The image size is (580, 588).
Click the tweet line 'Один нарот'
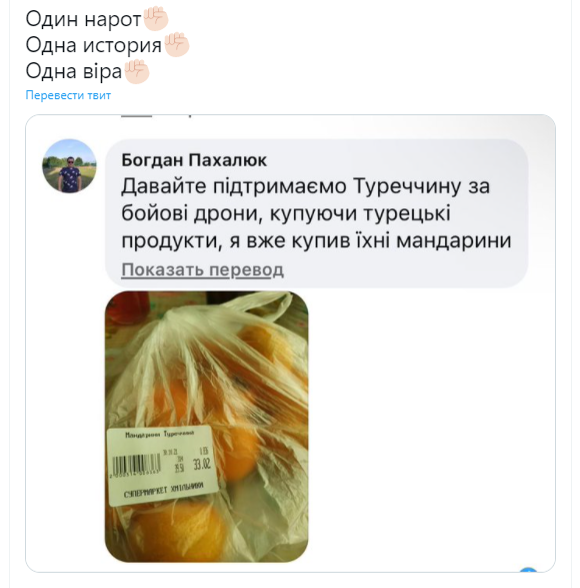pyautogui.click(x=83, y=19)
